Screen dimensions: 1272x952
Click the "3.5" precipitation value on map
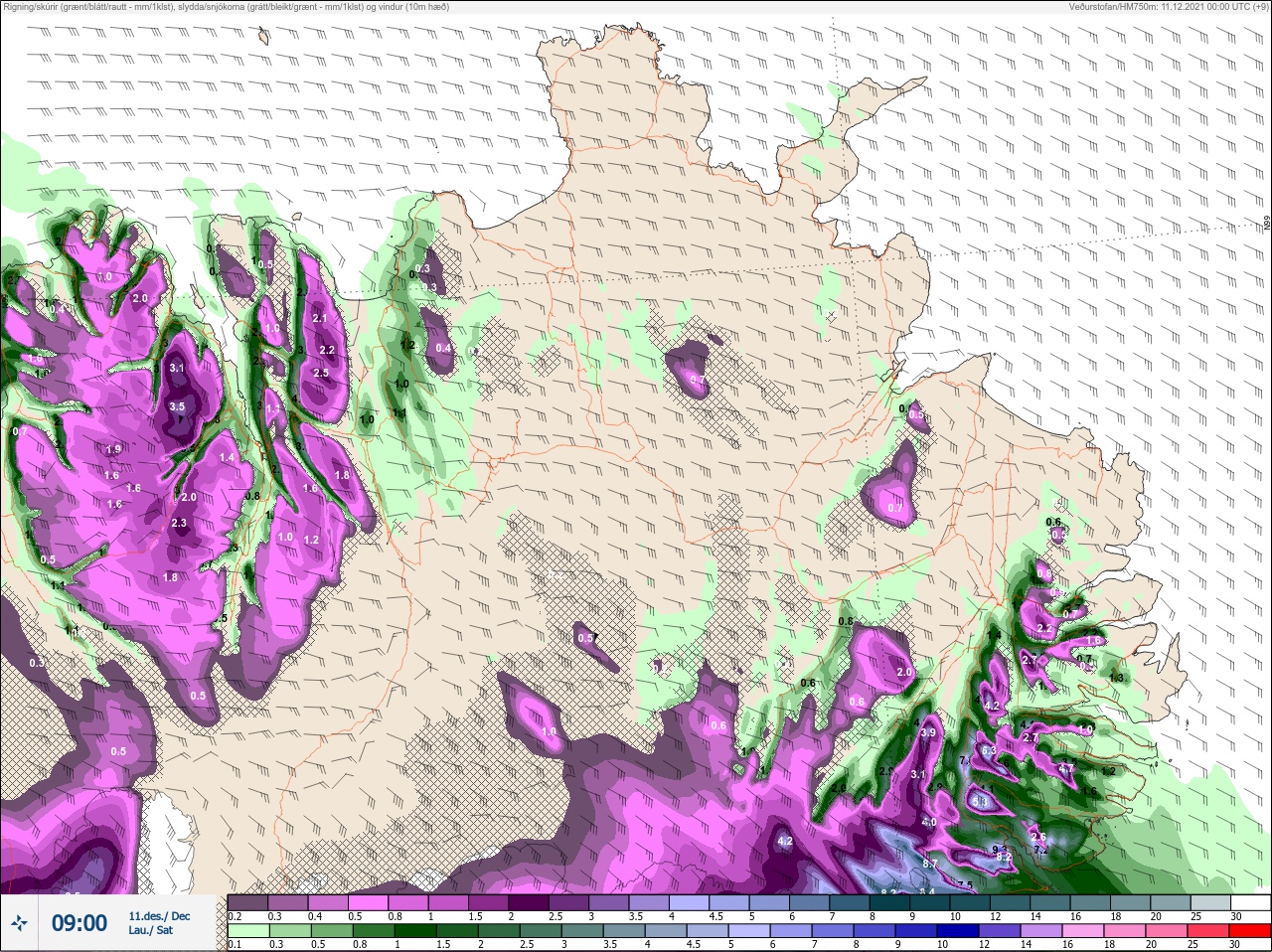pyautogui.click(x=177, y=406)
